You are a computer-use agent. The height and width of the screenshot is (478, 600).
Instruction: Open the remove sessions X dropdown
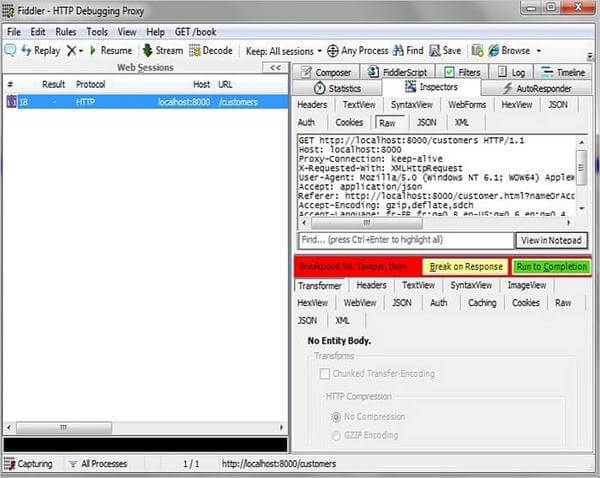pos(79,50)
